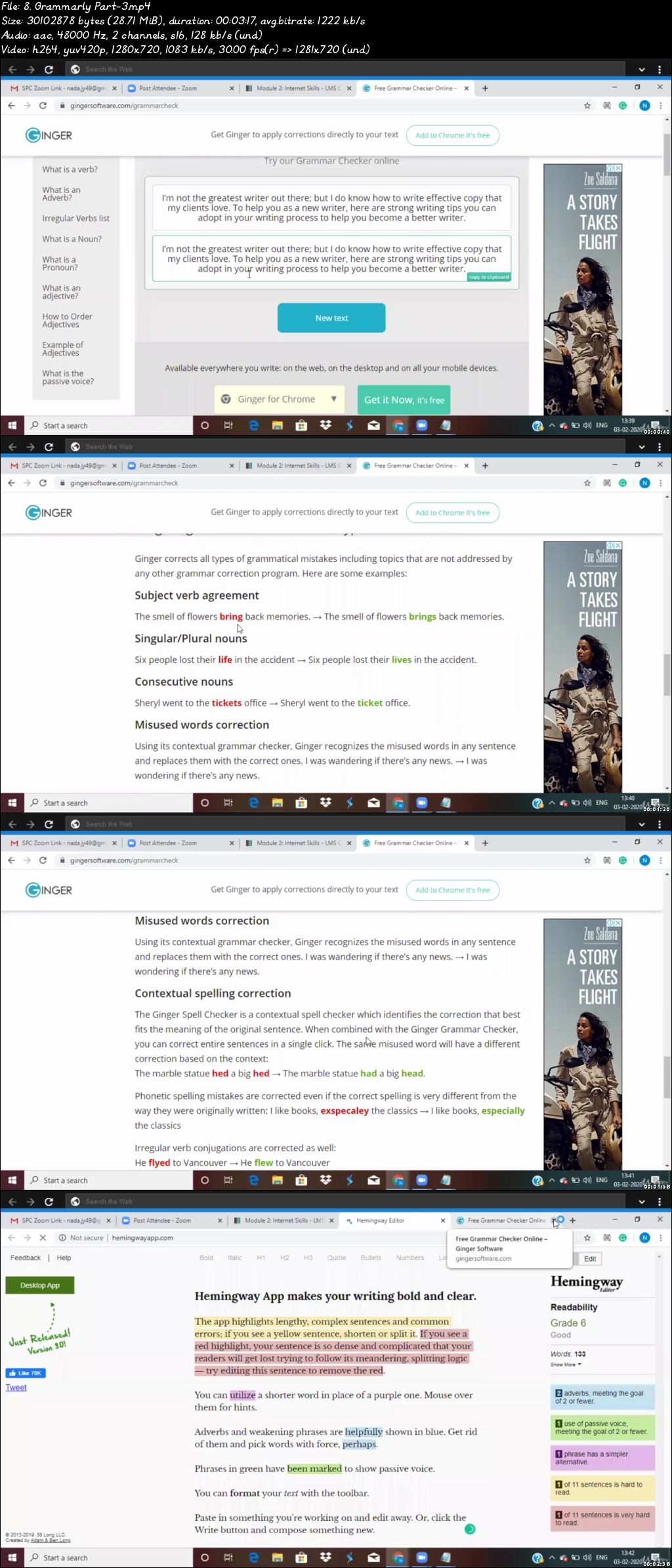
Task: Open Zoom from Hemingway screen's taskbar
Action: (x=421, y=1557)
